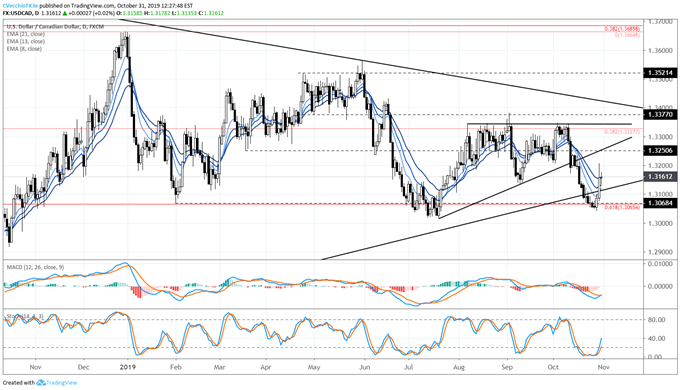The height and width of the screenshot is (390, 680).
Task: Click the Nov label at the time axis end
Action: (x=604, y=367)
